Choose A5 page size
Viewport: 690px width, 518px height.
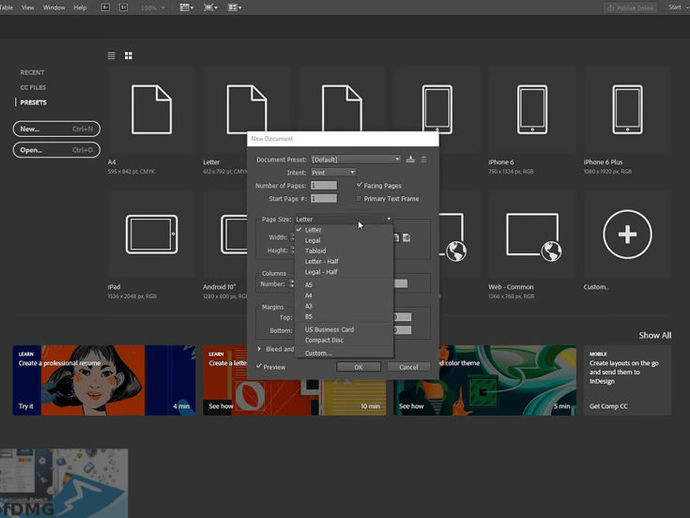[x=344, y=285]
